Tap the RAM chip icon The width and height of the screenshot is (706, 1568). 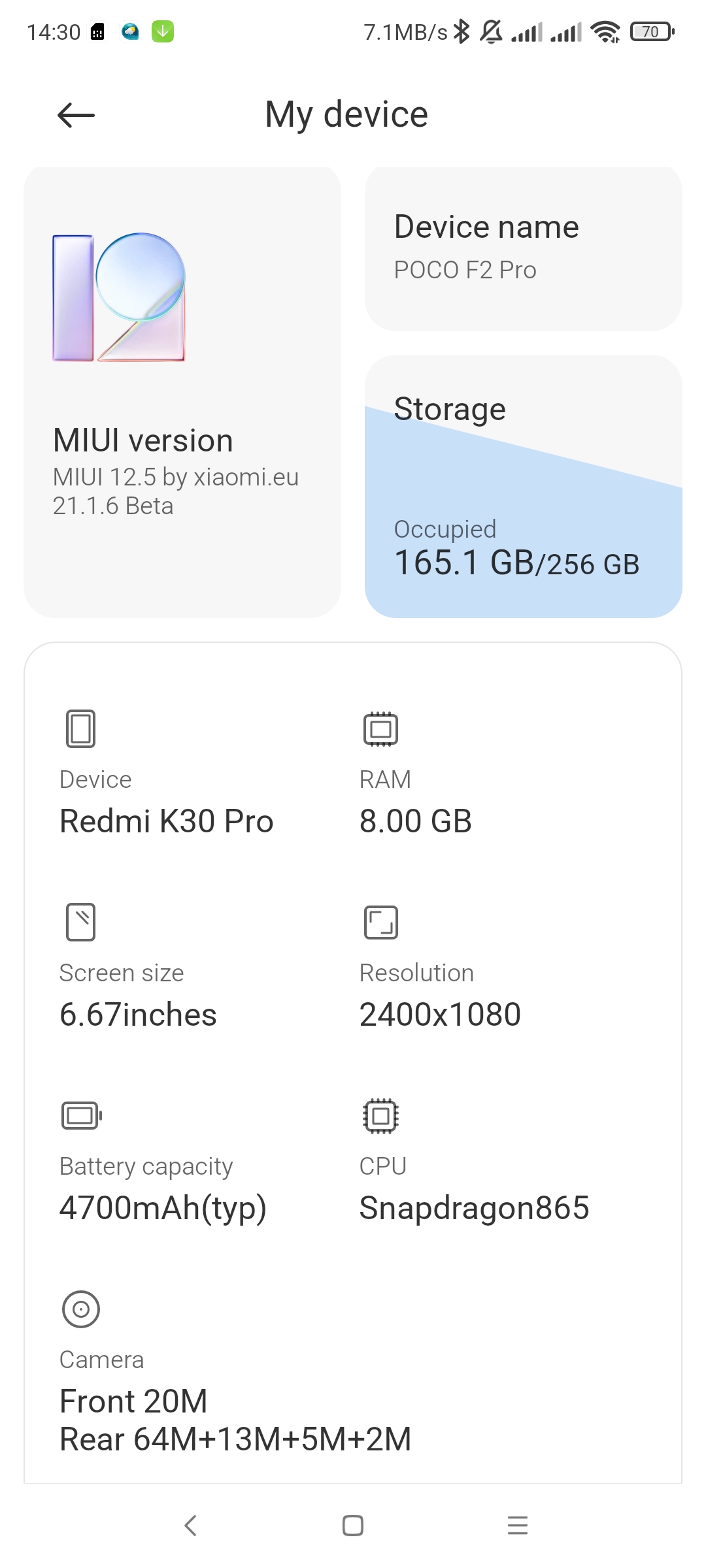pyautogui.click(x=380, y=728)
